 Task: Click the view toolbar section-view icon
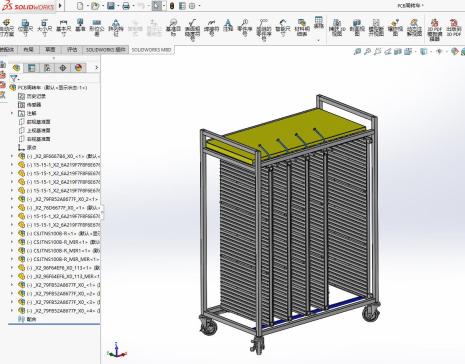pos(398,52)
